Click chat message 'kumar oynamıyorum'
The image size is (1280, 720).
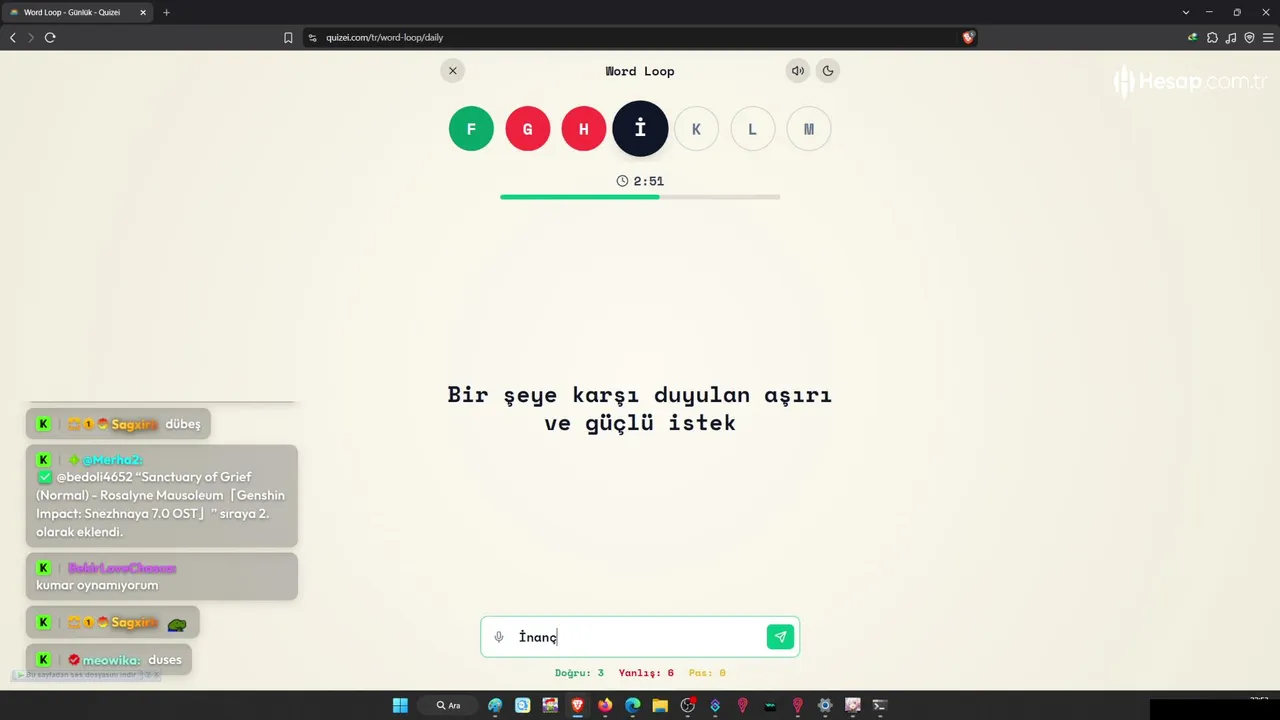tap(97, 585)
